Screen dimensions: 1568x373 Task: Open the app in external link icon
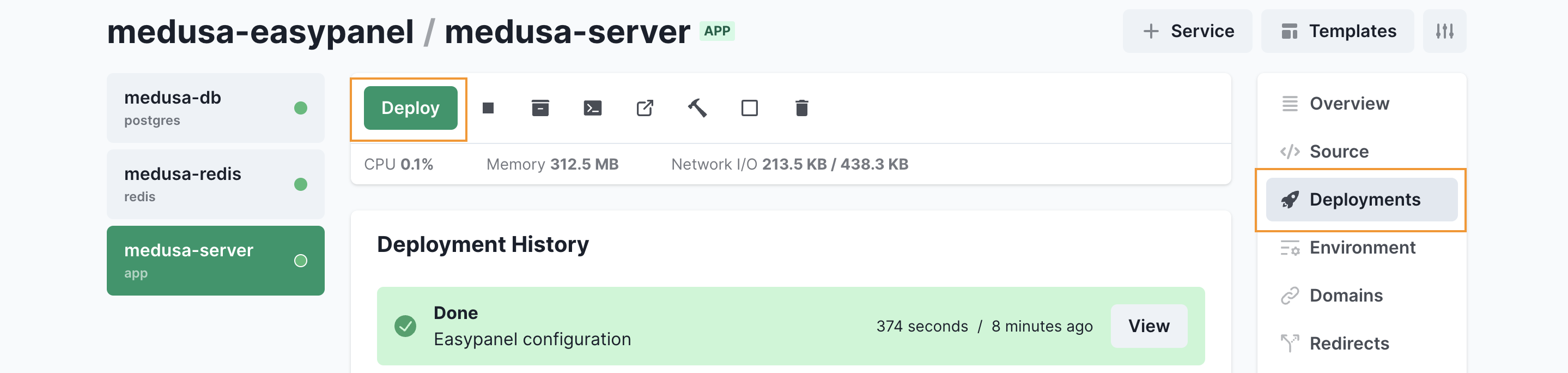tap(645, 108)
